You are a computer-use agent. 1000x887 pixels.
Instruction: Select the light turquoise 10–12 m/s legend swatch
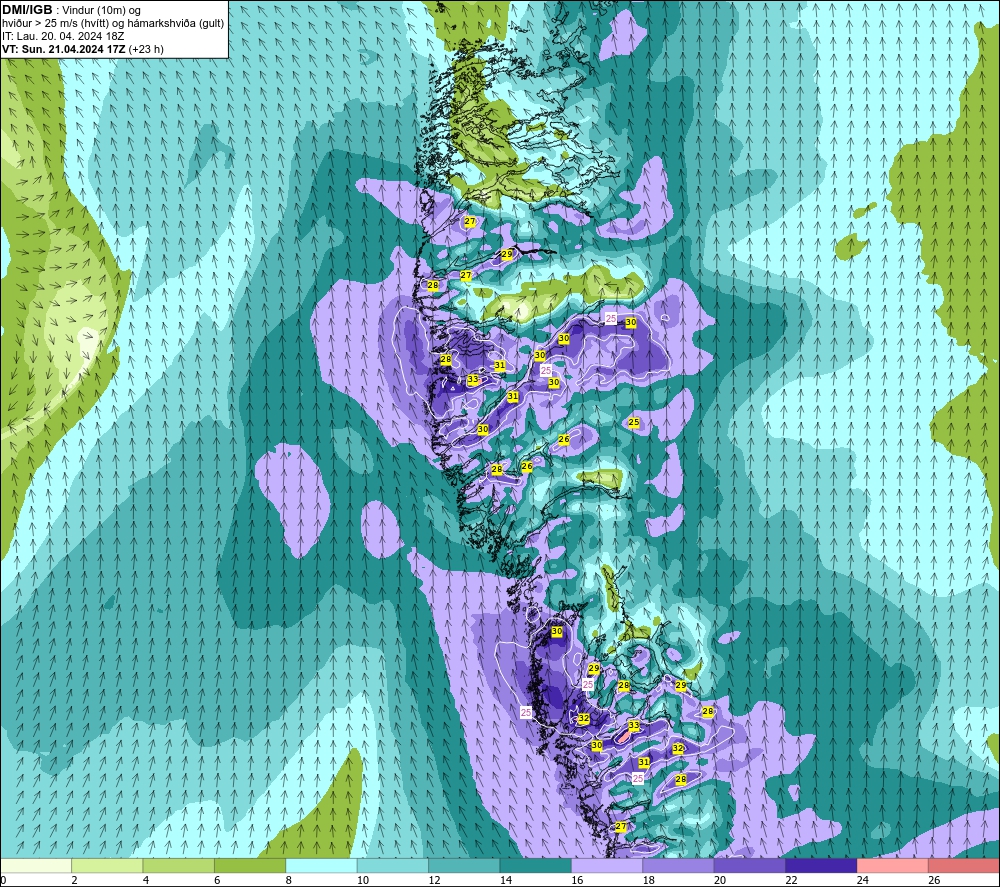393,865
